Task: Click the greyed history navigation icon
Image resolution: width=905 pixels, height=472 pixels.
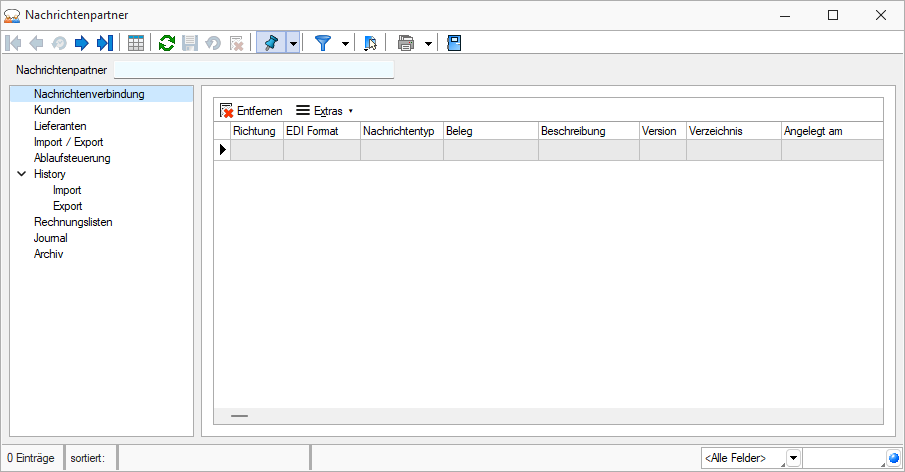Action: 59,43
